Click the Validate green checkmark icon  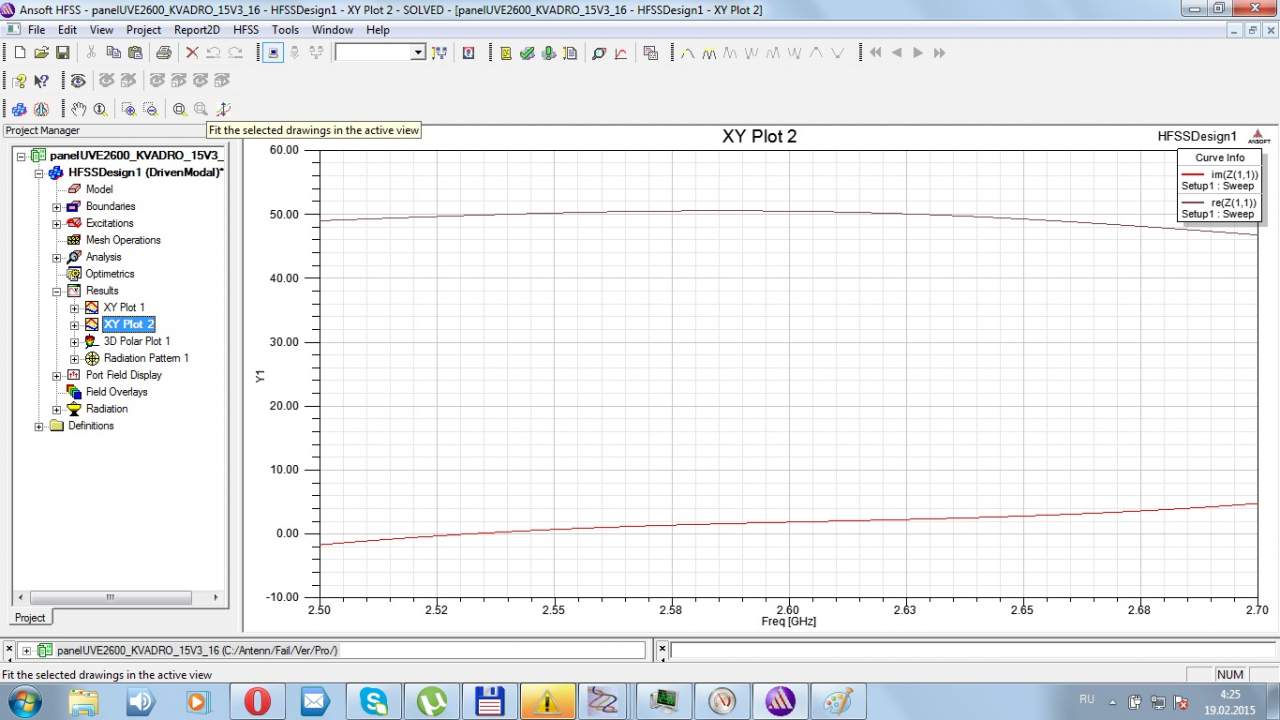pos(527,53)
